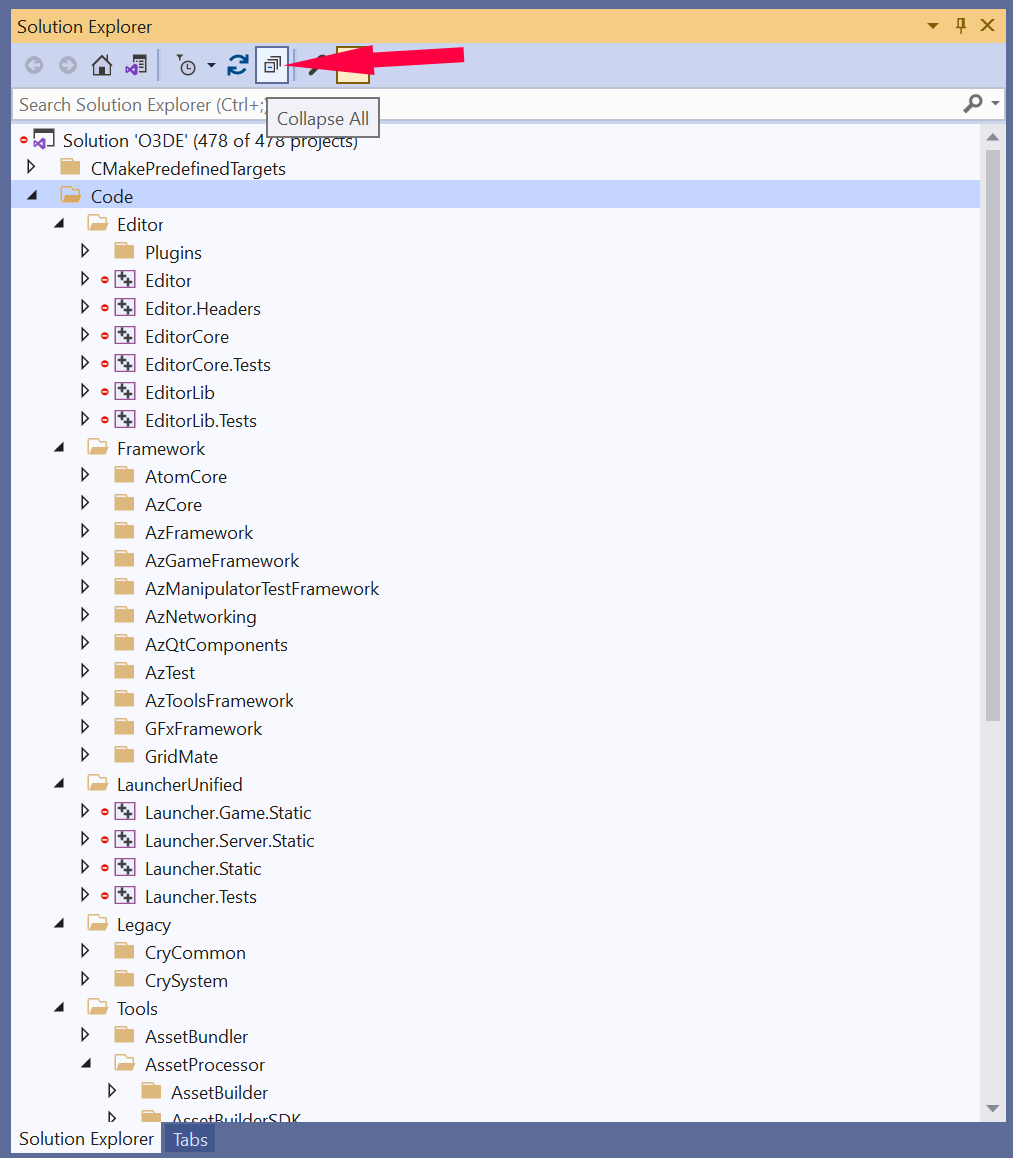This screenshot has width=1013, height=1158.
Task: Click the Solution 'O3DE' icon
Action: click(x=44, y=140)
